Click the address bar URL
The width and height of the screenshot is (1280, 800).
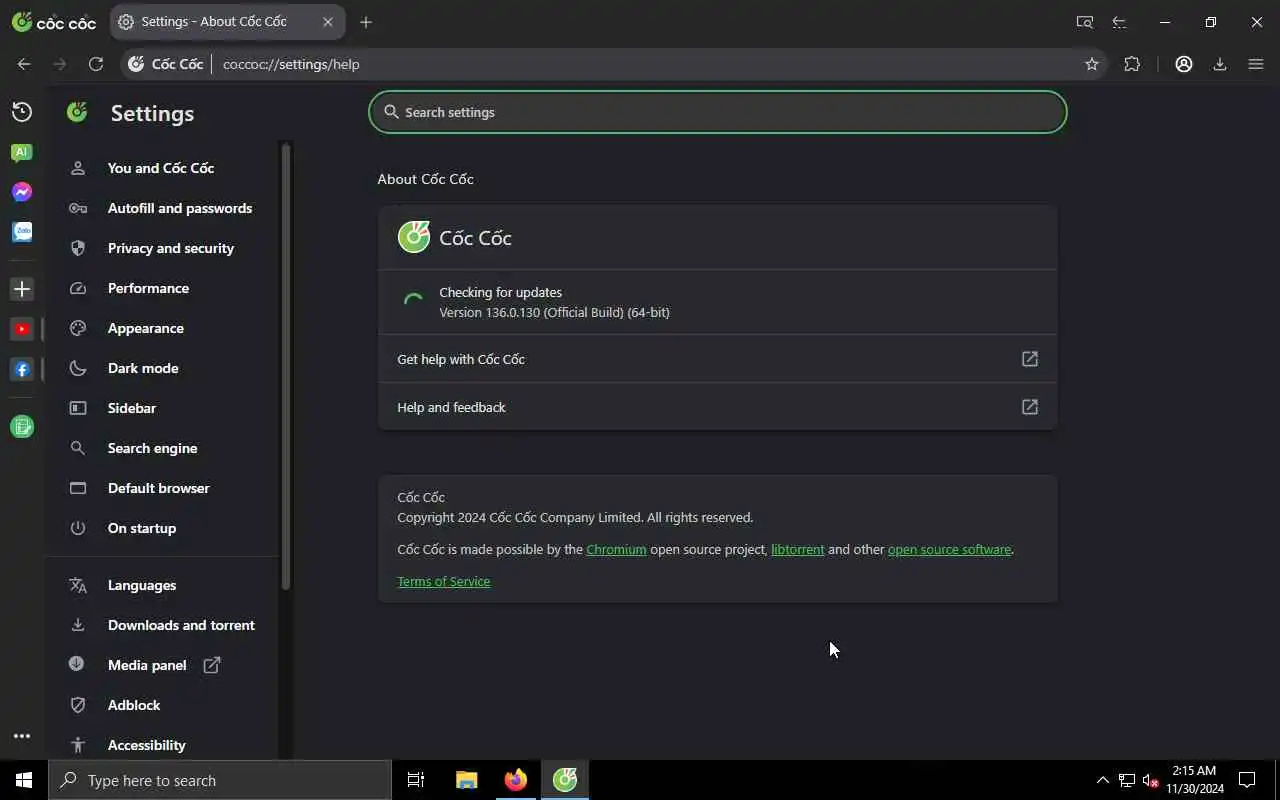(291, 64)
